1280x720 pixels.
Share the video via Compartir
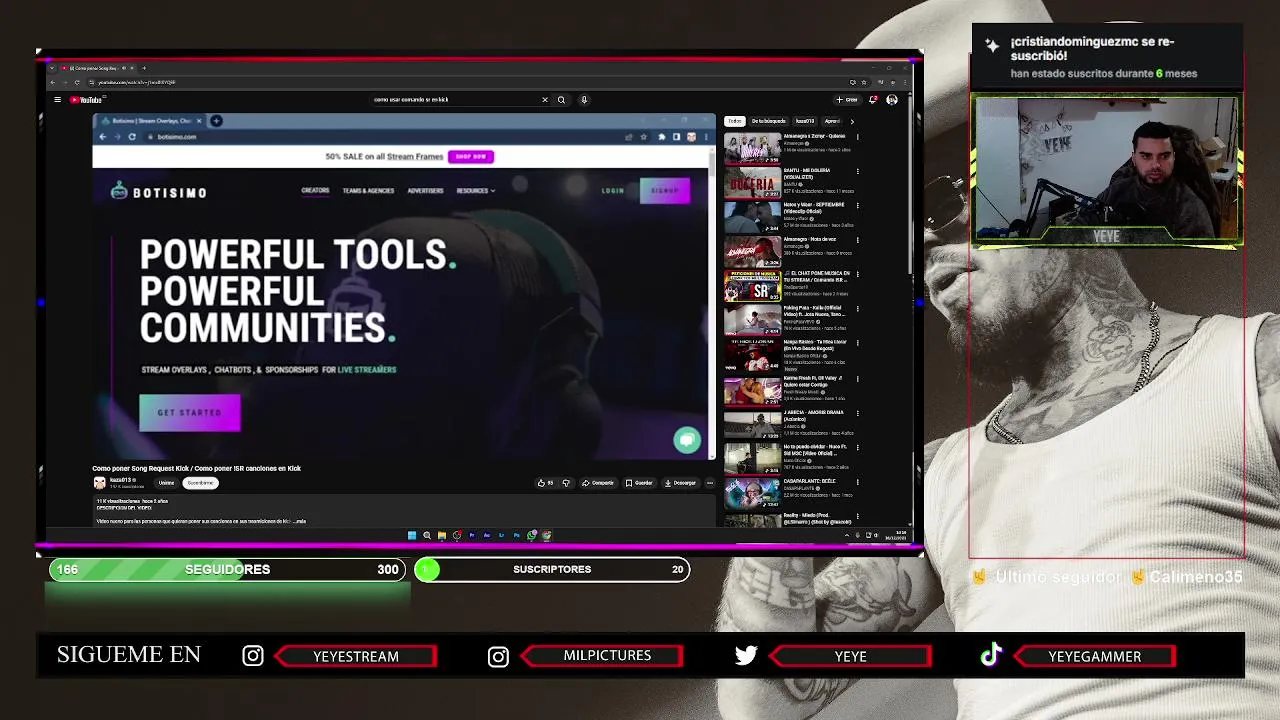(x=598, y=483)
